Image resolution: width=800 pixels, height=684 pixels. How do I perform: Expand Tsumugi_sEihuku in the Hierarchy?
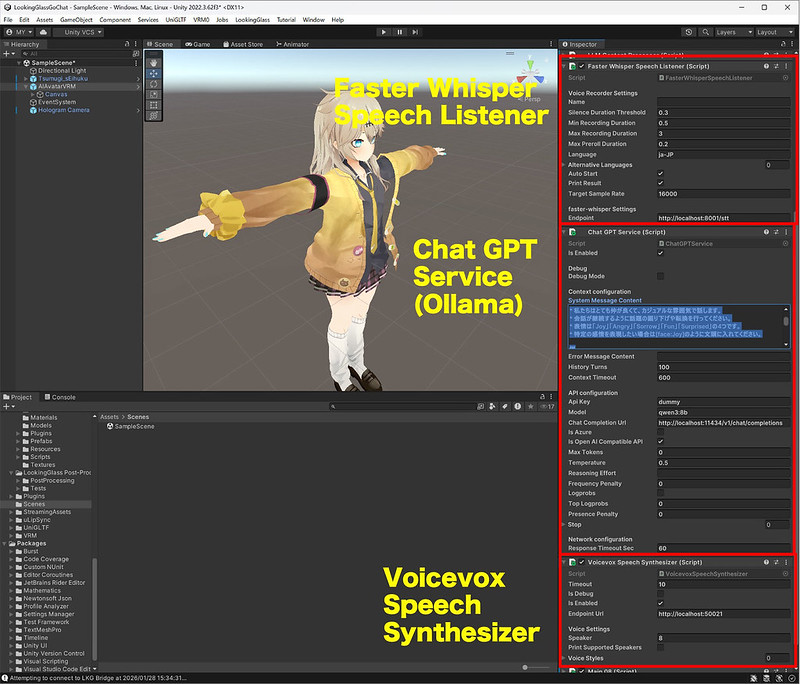(x=26, y=78)
